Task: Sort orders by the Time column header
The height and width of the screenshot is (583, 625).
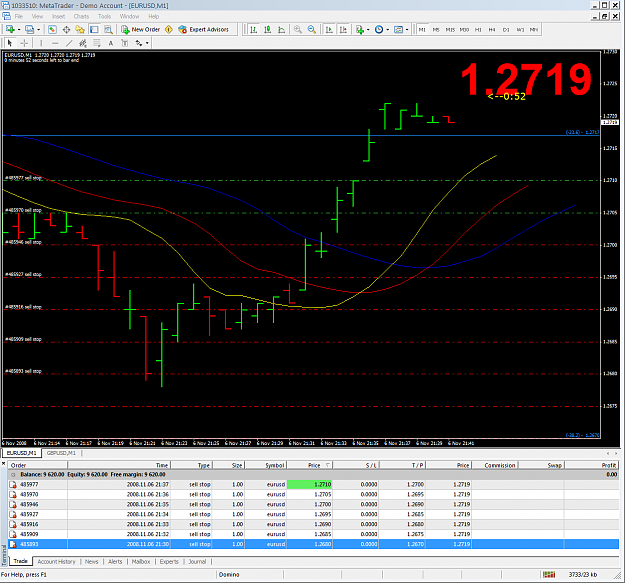Action: click(119, 465)
